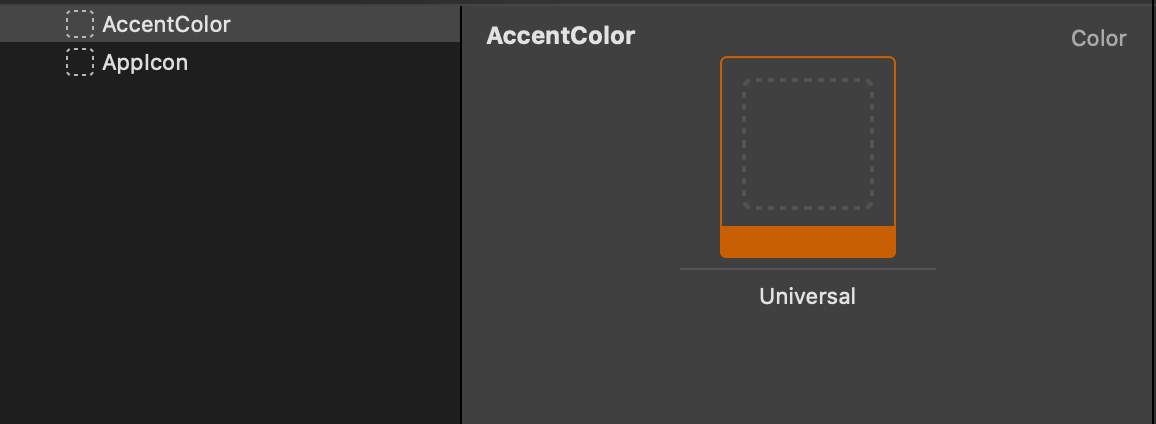The height and width of the screenshot is (424, 1156).
Task: Click the dashed icon beside AccentColor
Action: (79, 24)
